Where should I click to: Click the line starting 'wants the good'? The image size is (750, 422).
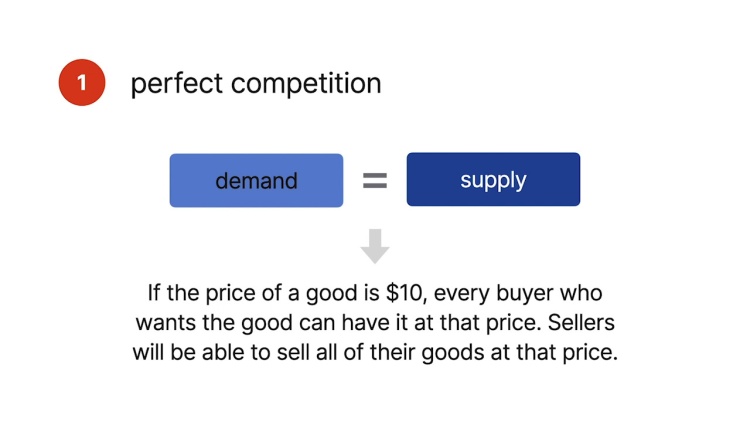click(375, 323)
